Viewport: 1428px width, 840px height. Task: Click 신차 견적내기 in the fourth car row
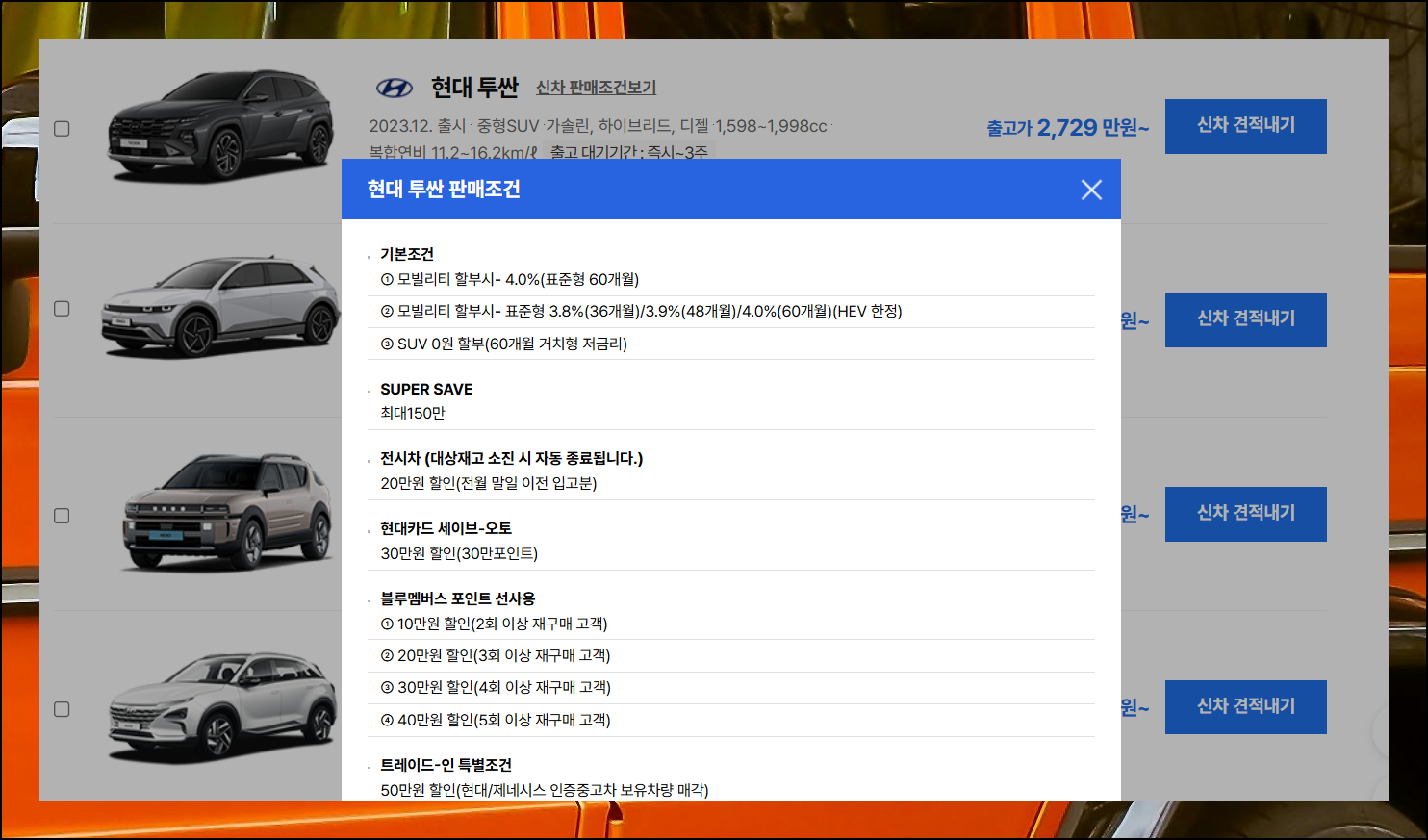[1246, 707]
